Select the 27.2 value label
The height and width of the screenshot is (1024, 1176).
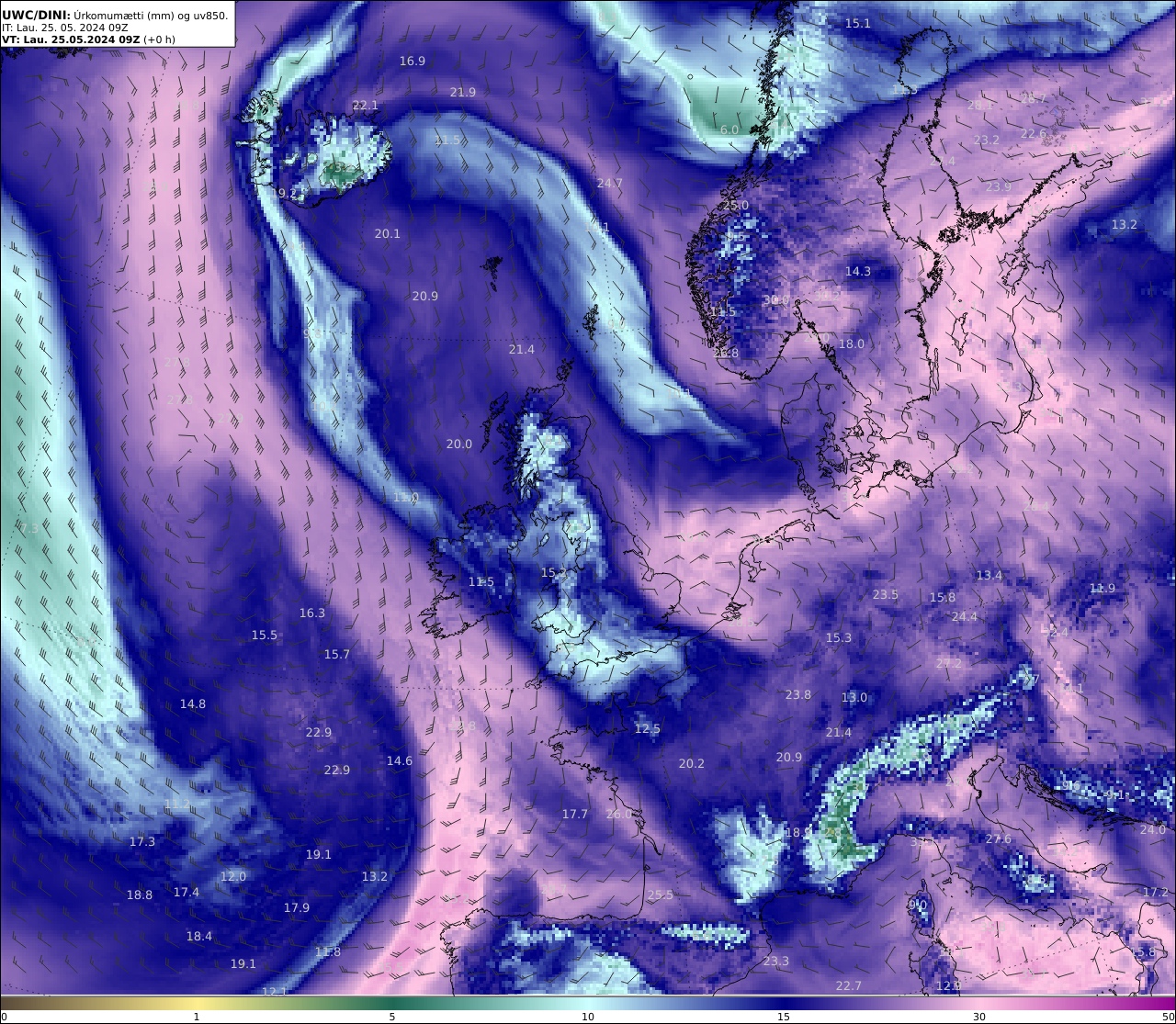point(949,663)
